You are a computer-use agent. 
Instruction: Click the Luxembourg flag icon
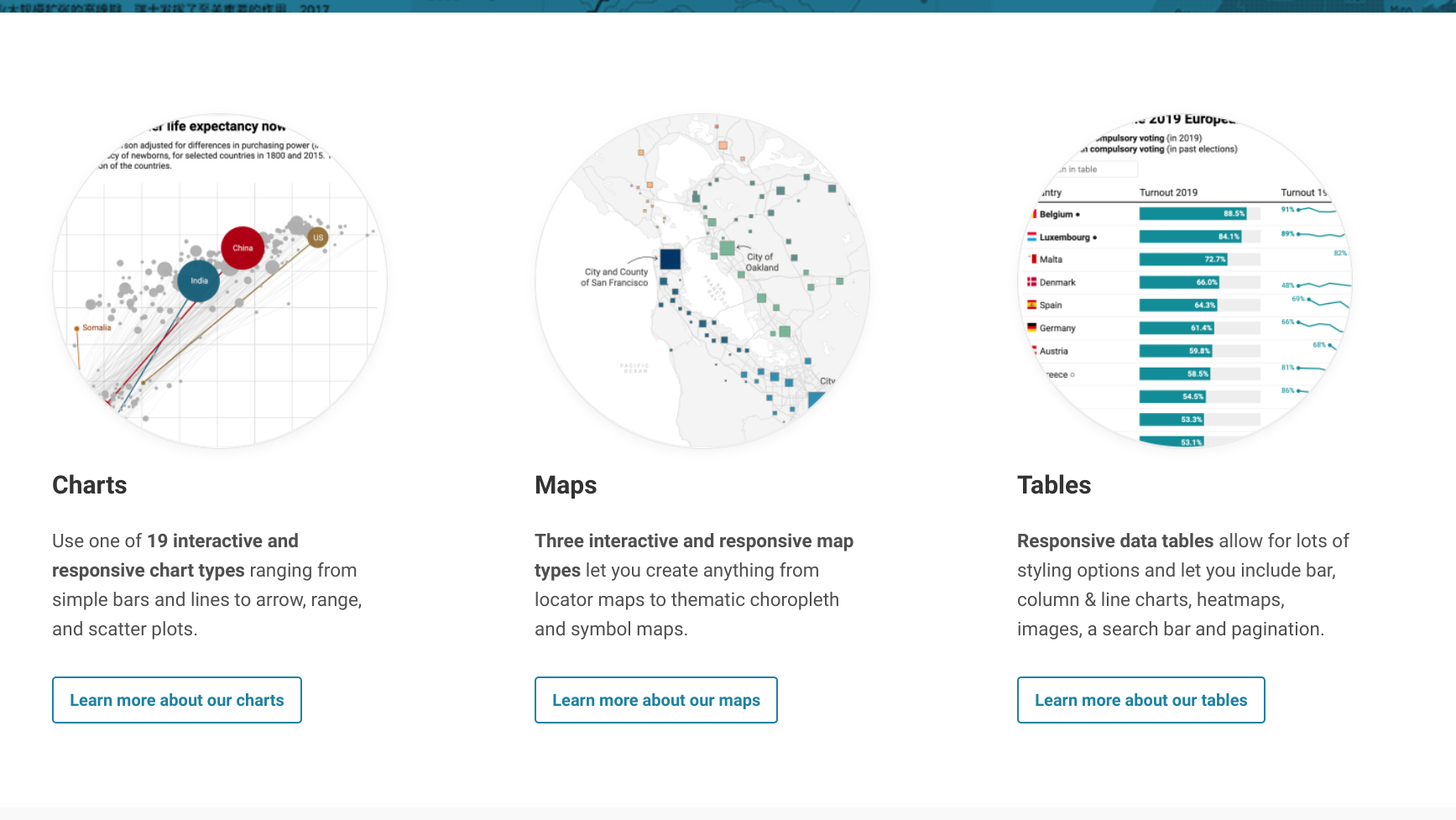pyautogui.click(x=1034, y=237)
